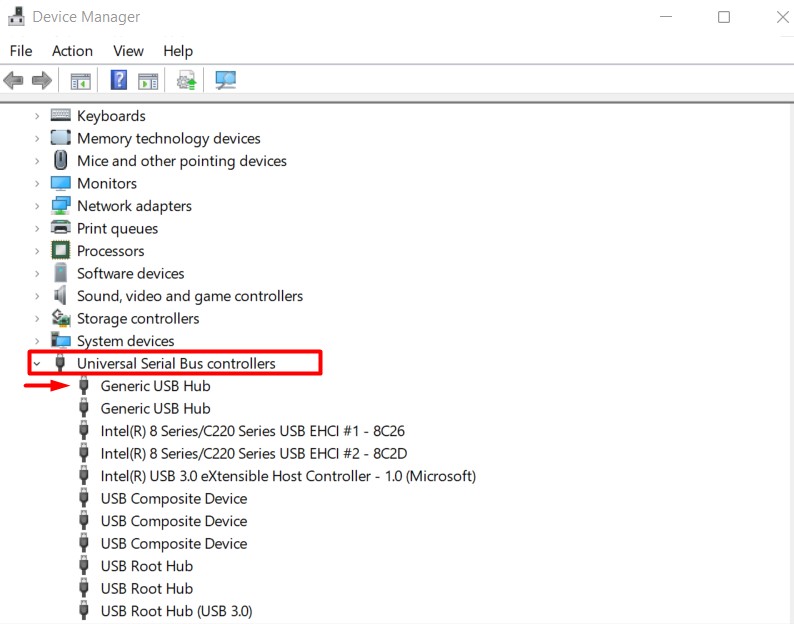Expand System devices chevron

click(x=37, y=341)
